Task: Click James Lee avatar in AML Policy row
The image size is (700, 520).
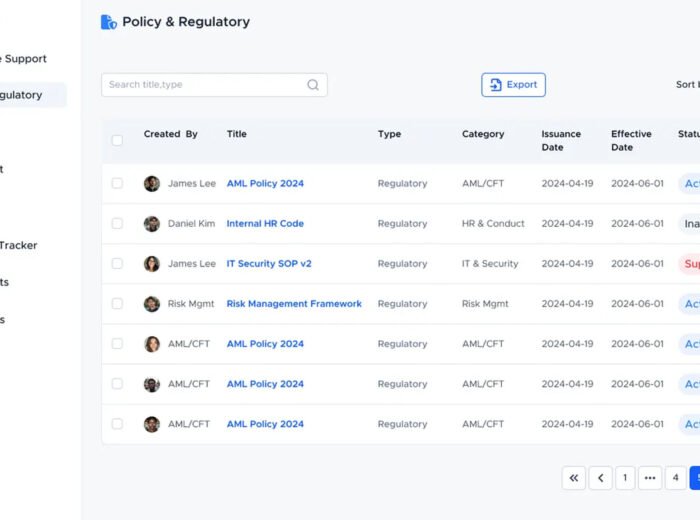Action: [x=152, y=183]
